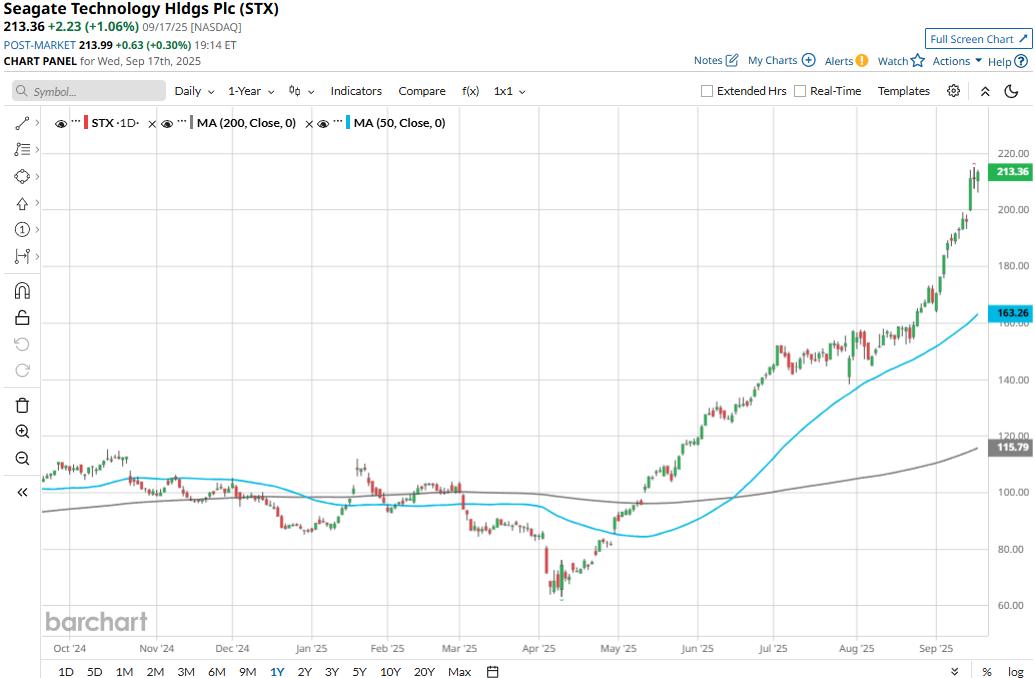Open the f(x) expressions dialog
The height and width of the screenshot is (678, 1035).
[x=471, y=91]
